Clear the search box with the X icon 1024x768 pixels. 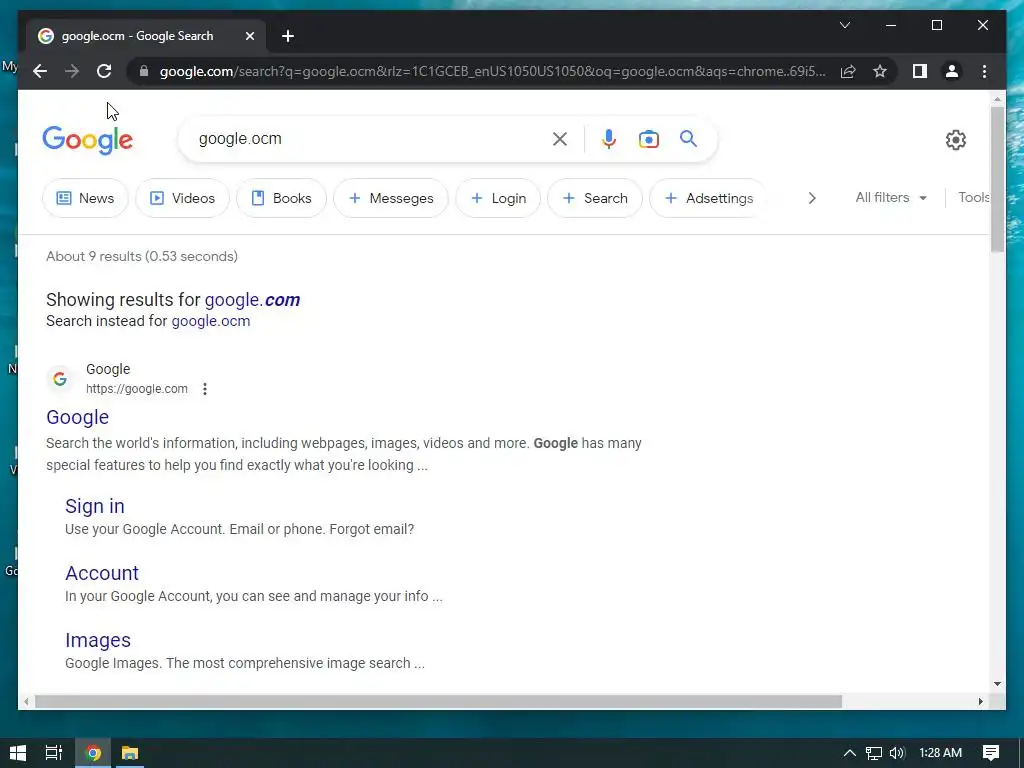pos(560,139)
